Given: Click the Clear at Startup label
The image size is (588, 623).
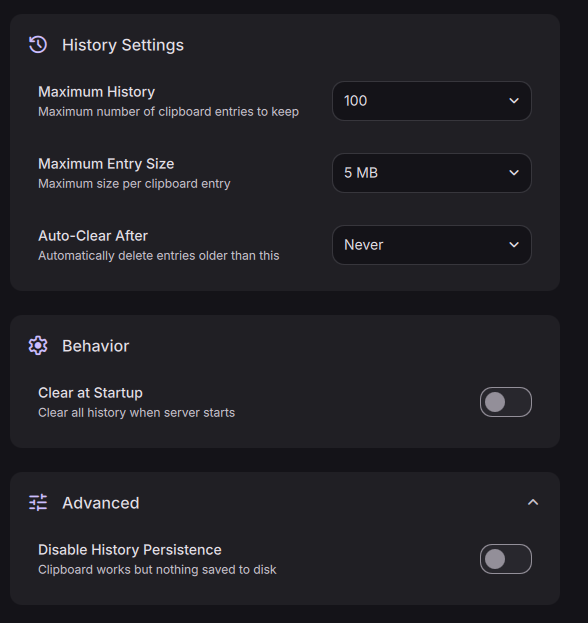Looking at the screenshot, I should point(90,393).
